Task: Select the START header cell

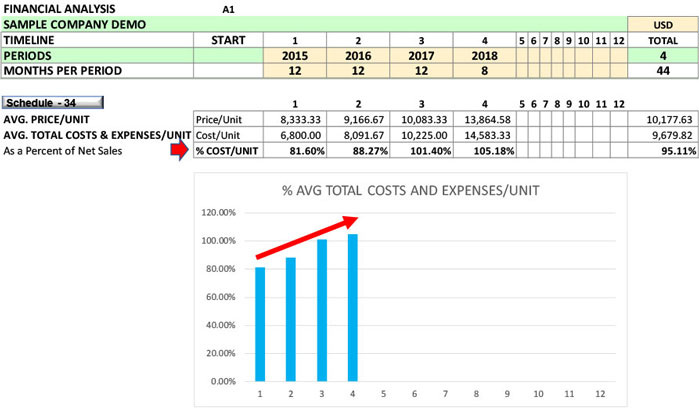Action: (x=228, y=40)
